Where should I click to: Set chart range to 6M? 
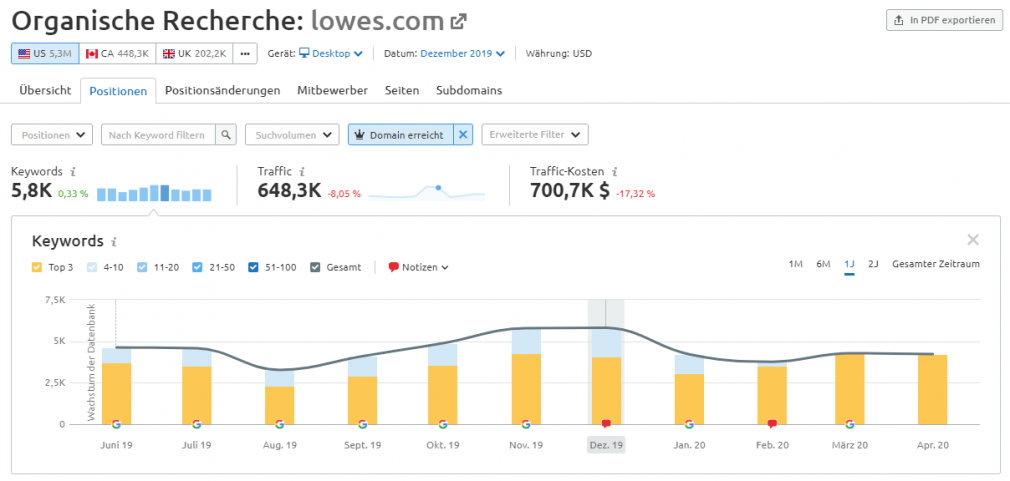pyautogui.click(x=823, y=264)
